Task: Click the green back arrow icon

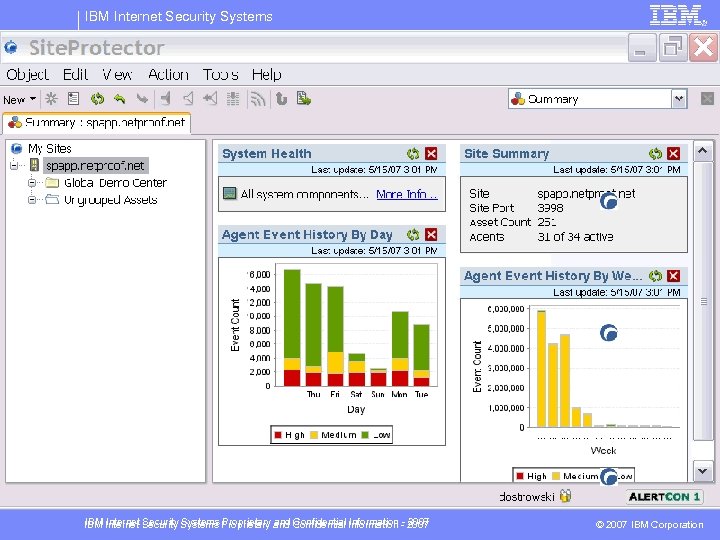Action: [x=120, y=99]
